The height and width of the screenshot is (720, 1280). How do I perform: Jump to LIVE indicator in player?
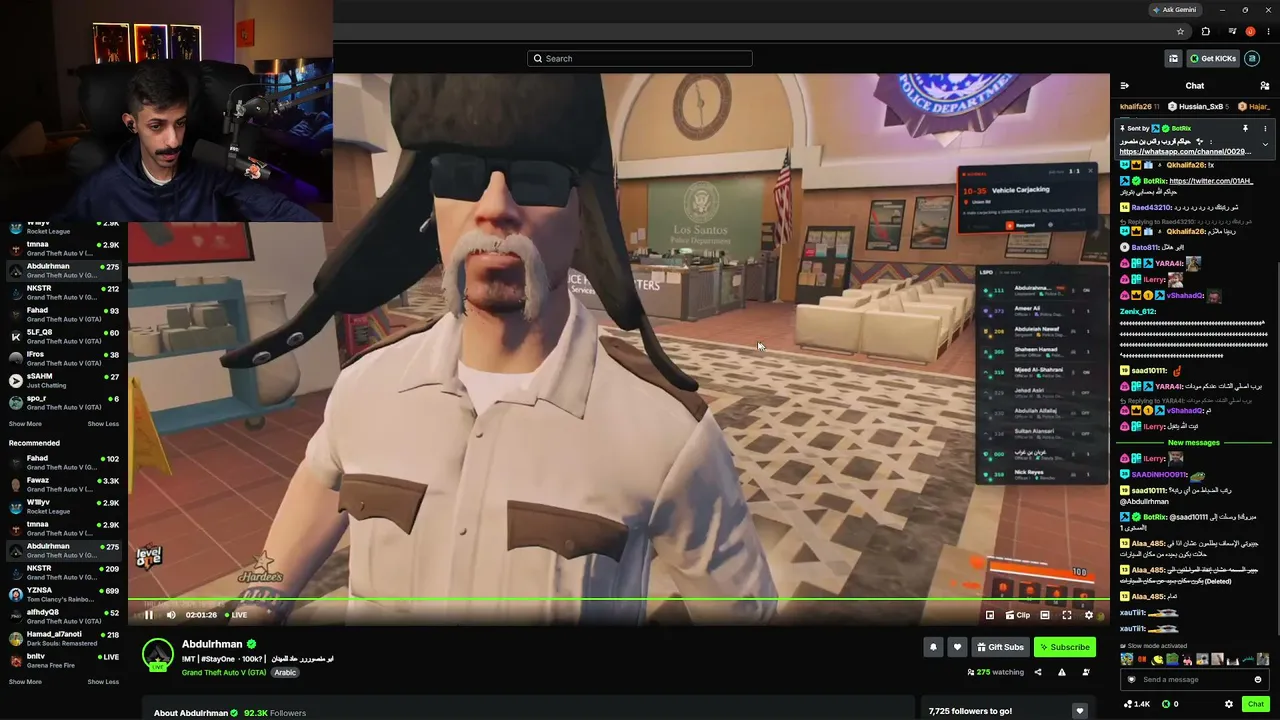click(236, 615)
